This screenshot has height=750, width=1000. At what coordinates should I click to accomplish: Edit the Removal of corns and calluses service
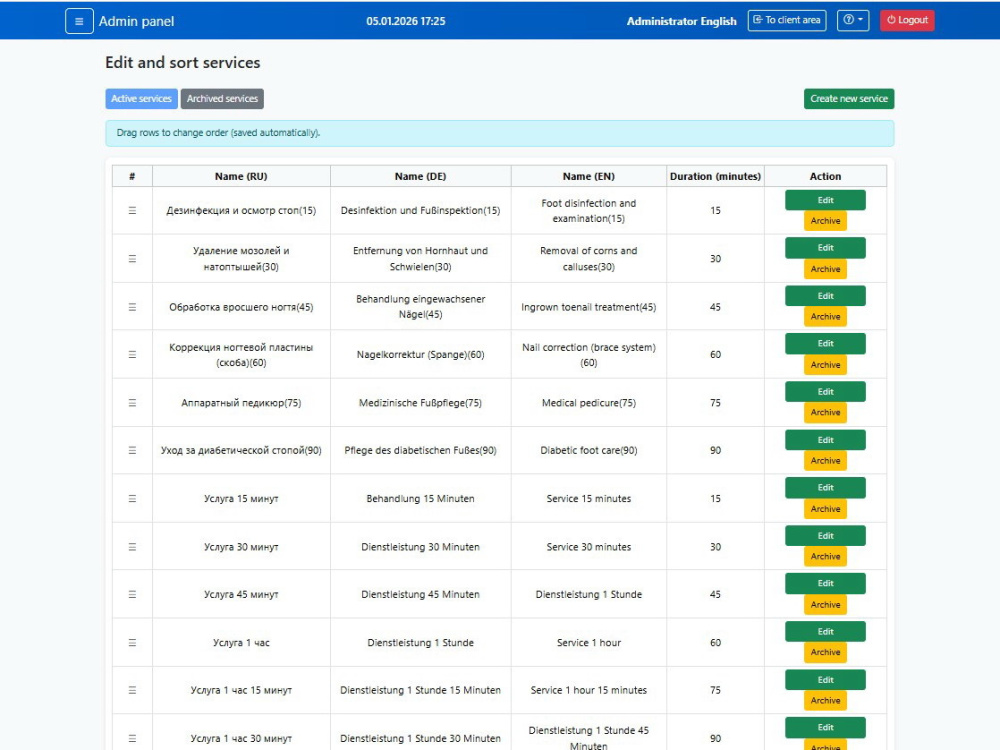coord(825,248)
